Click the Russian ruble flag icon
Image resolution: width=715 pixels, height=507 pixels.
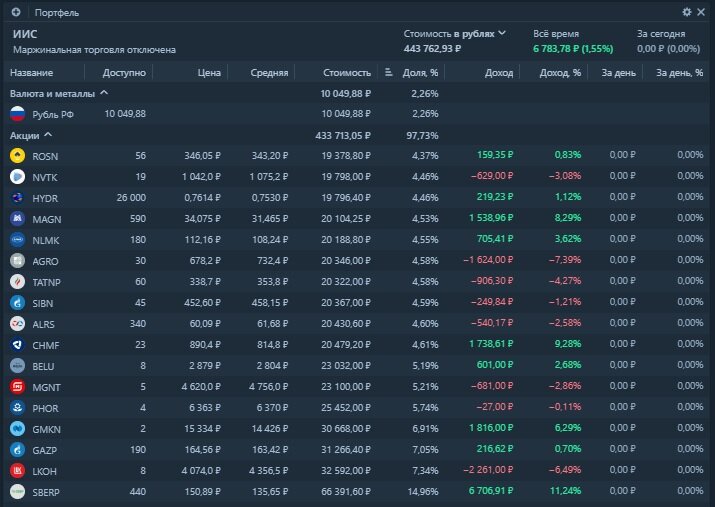click(x=17, y=114)
